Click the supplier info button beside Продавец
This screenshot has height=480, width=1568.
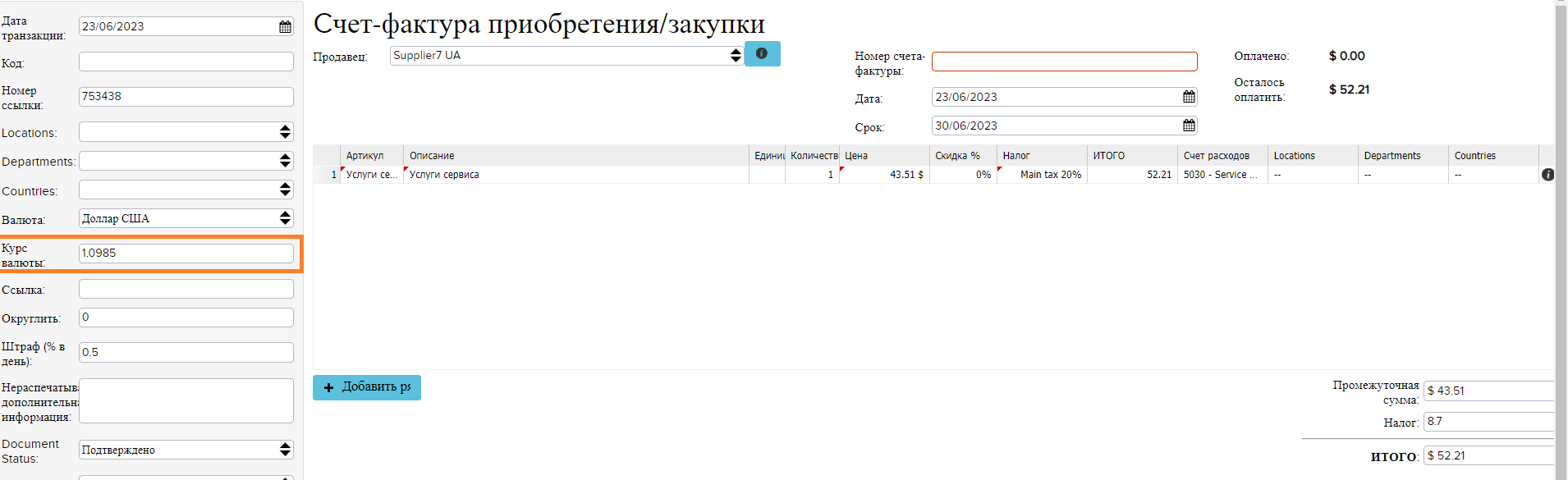pyautogui.click(x=762, y=54)
